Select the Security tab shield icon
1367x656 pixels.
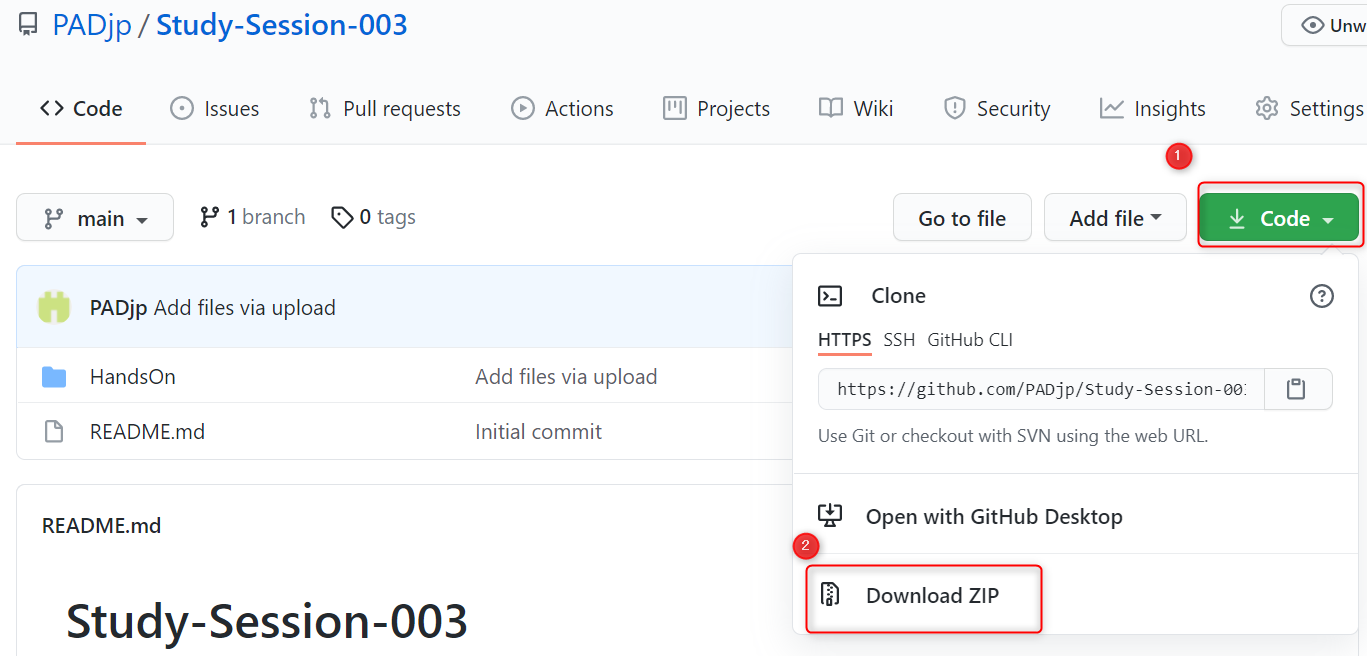pos(954,108)
